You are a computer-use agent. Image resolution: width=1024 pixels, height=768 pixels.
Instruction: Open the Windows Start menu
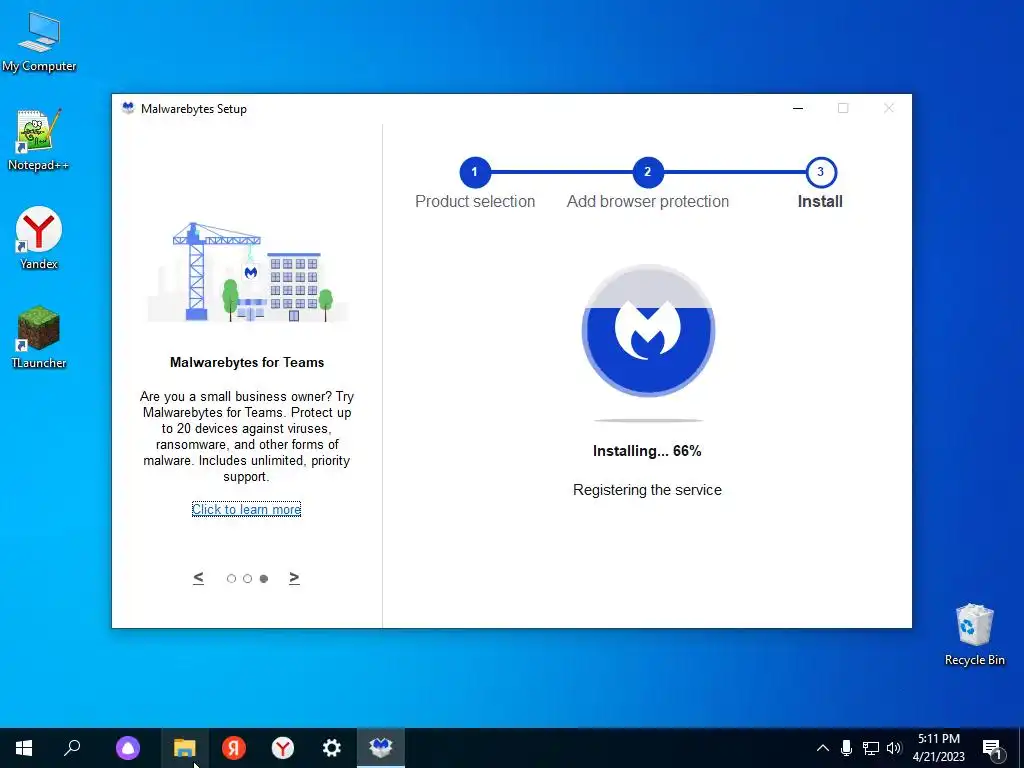pyautogui.click(x=24, y=748)
